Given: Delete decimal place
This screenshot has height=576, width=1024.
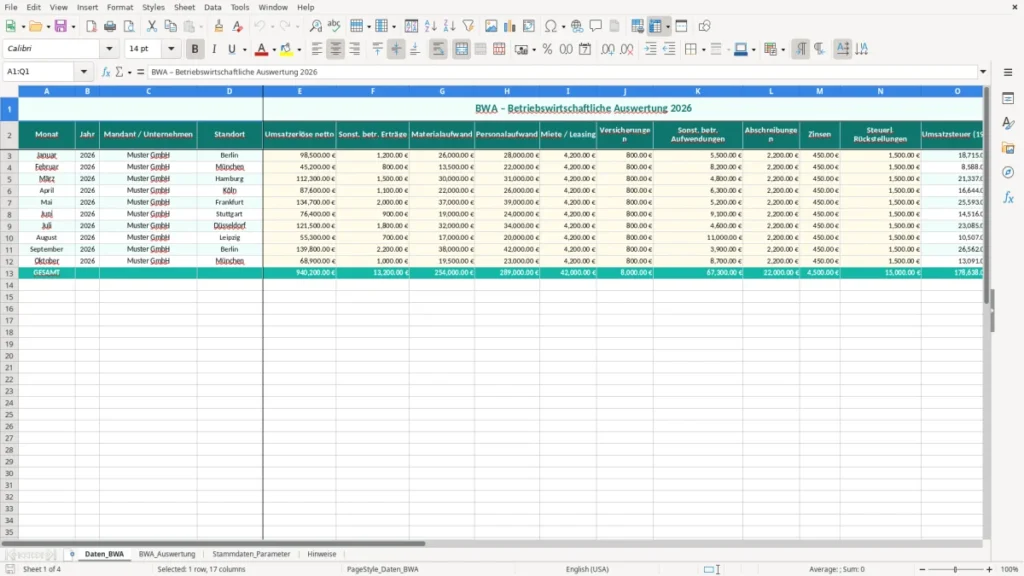Looking at the screenshot, I should [x=627, y=49].
